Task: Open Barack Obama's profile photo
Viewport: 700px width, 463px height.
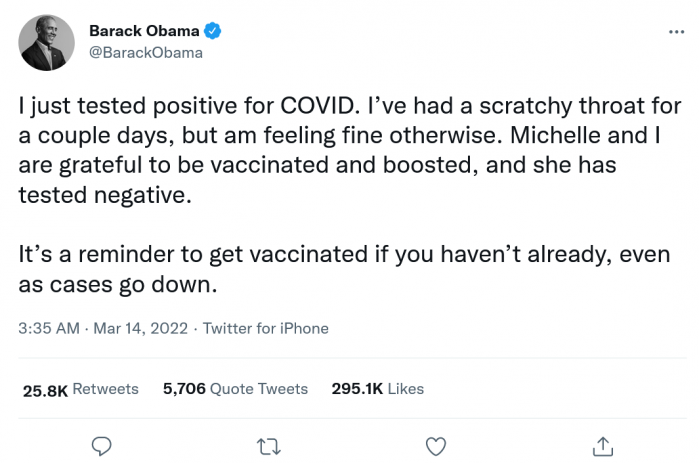Action: (46, 43)
